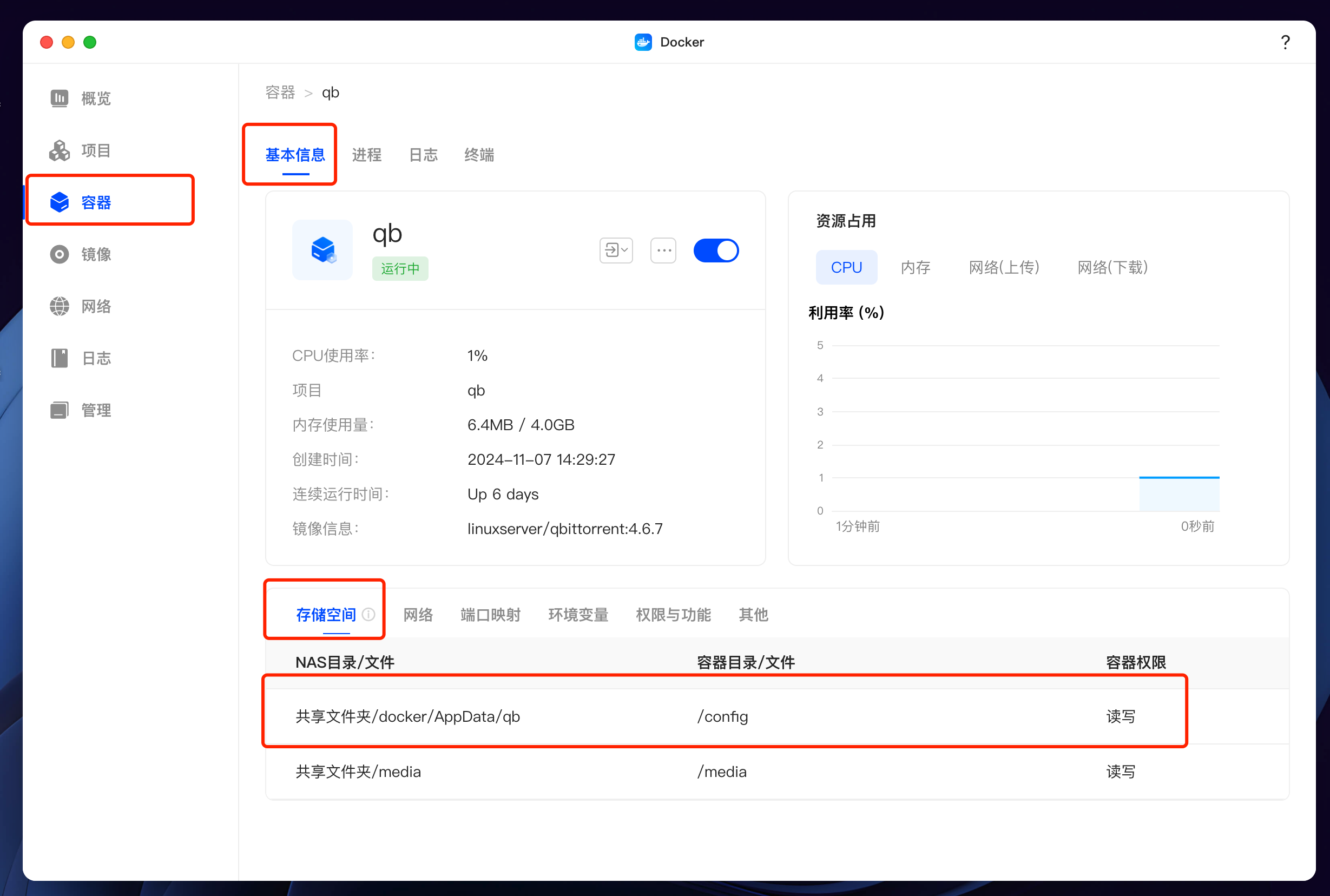The image size is (1330, 896).
Task: Open the 日志 logs sidebar icon
Action: point(60,358)
